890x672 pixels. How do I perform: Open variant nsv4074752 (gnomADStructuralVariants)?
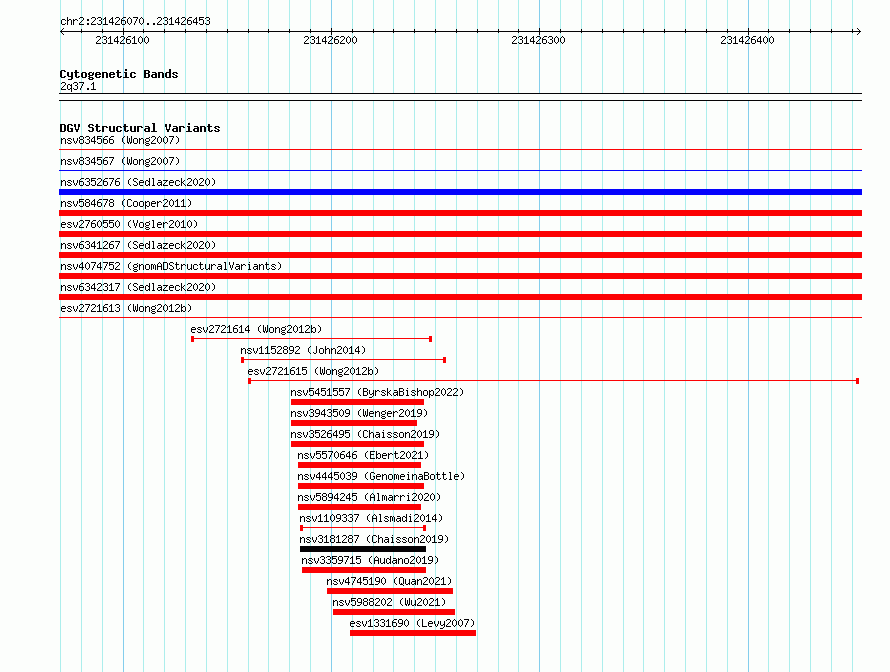tap(171, 266)
